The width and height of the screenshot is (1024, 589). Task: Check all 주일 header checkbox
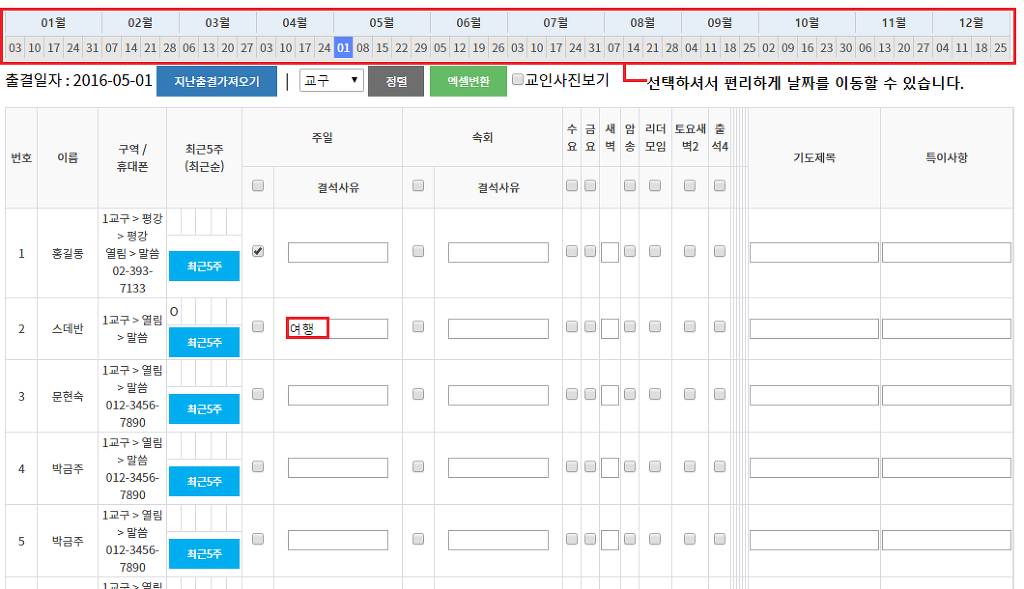[x=258, y=185]
